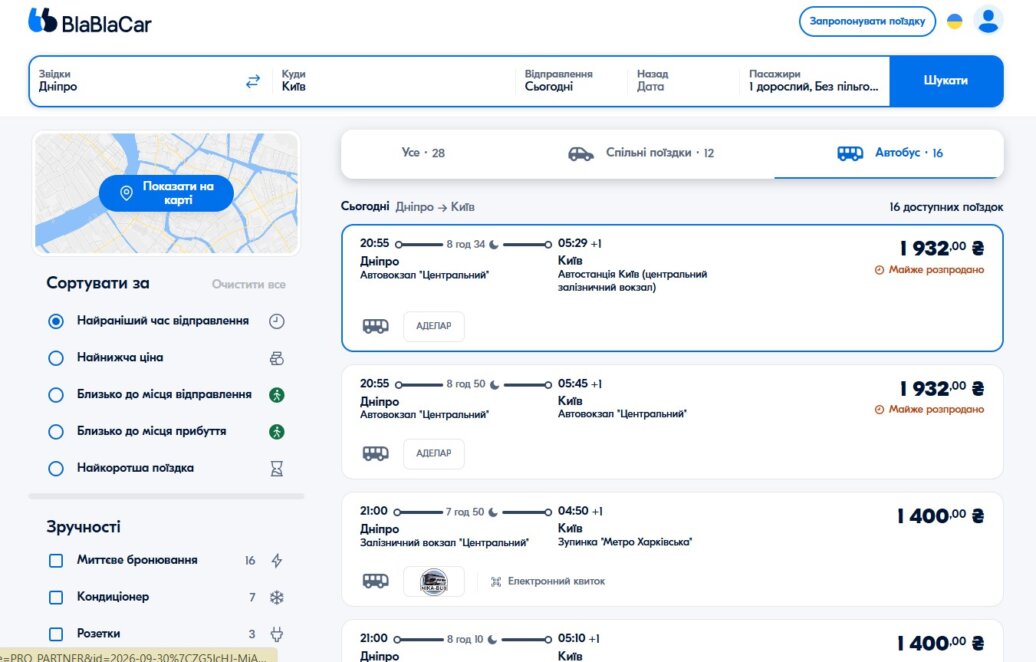Swap departure and destination cities
Screen dimensions: 1036x662
point(253,81)
